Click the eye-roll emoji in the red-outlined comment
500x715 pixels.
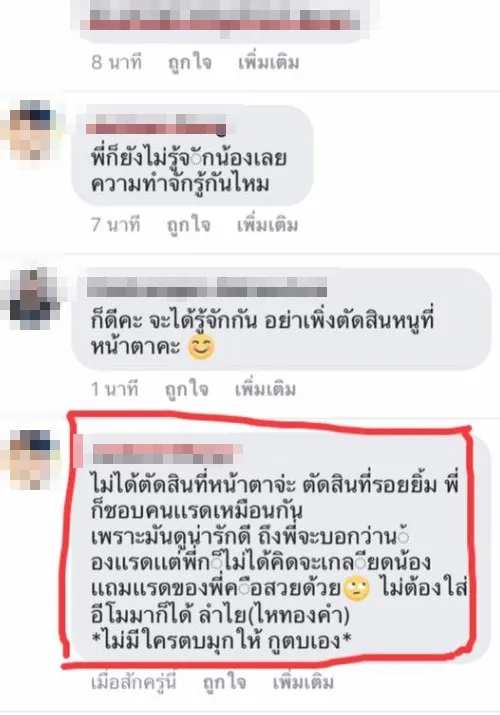356,589
